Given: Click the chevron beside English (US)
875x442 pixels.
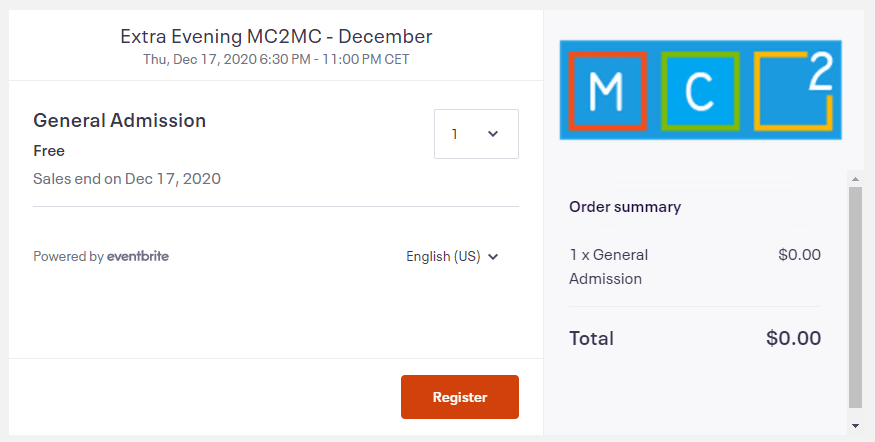Looking at the screenshot, I should pos(493,257).
